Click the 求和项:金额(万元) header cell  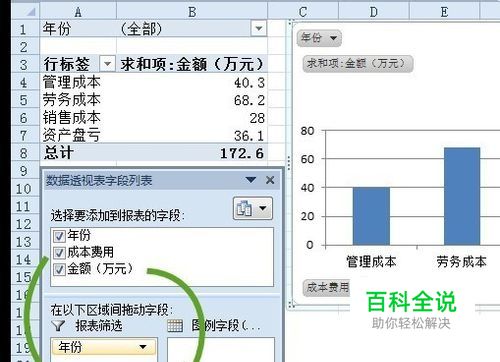pos(192,64)
